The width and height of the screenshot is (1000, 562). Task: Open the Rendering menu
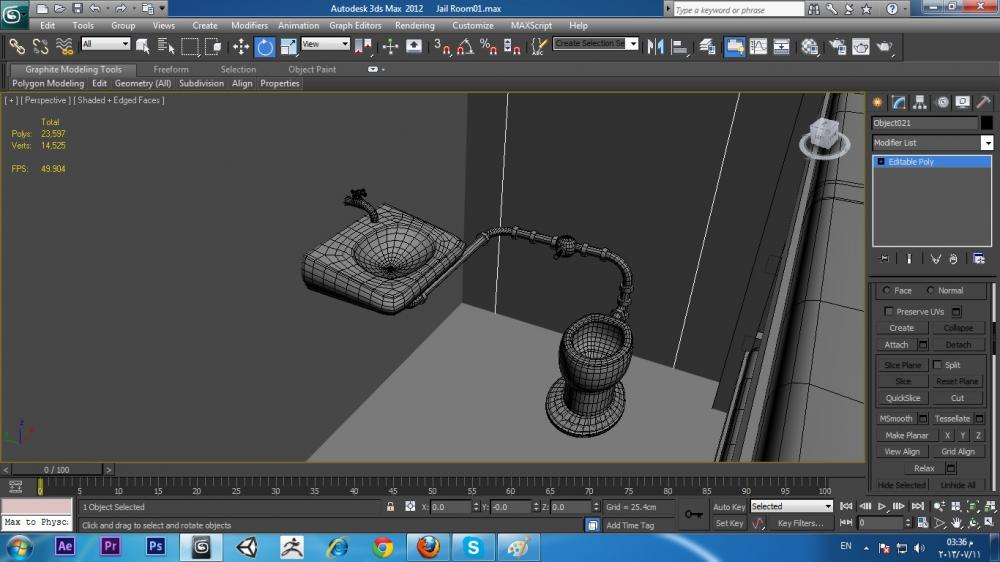(414, 25)
